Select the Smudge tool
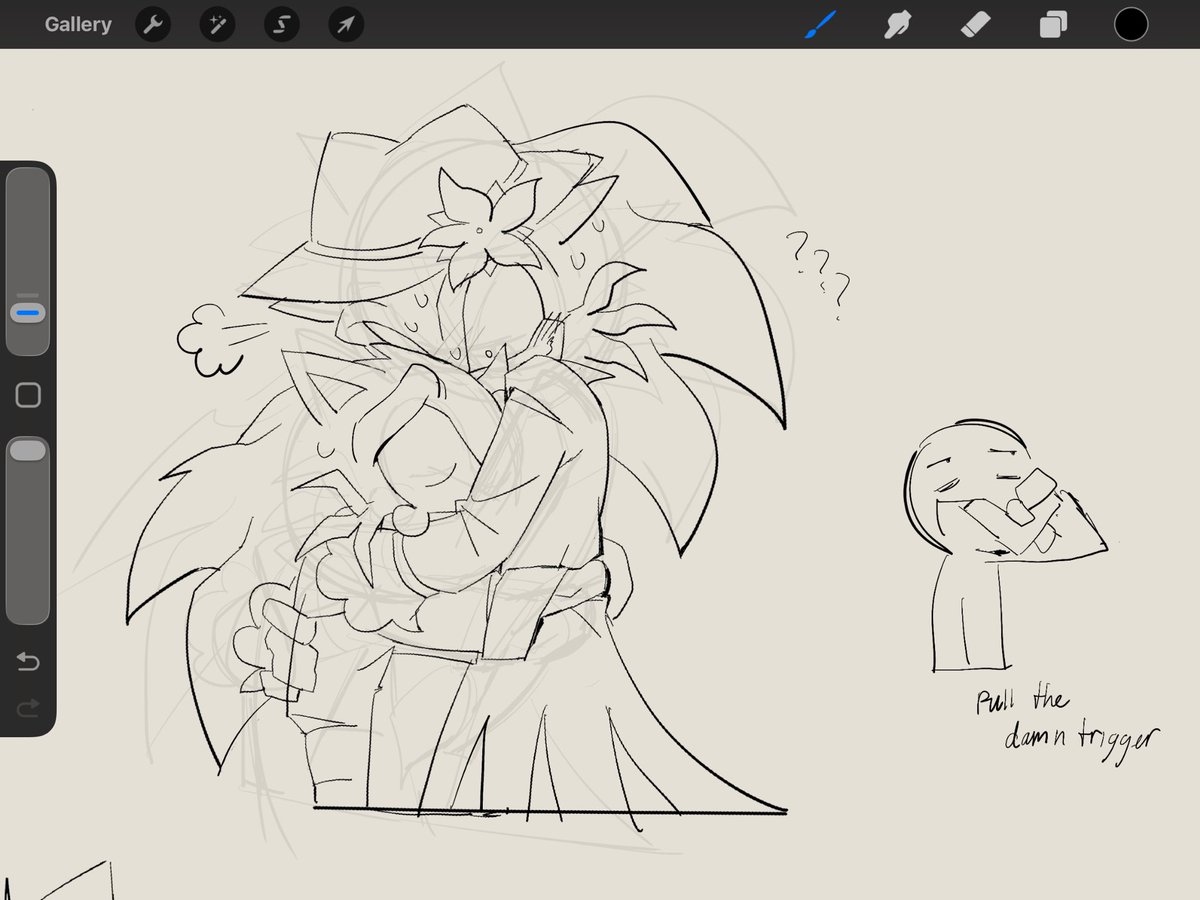Viewport: 1200px width, 900px height. coord(897,24)
